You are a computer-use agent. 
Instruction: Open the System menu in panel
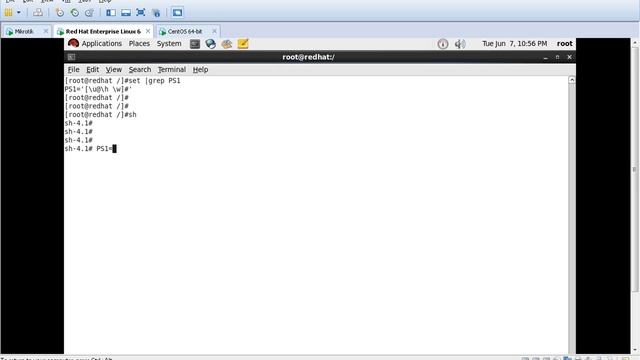point(169,43)
